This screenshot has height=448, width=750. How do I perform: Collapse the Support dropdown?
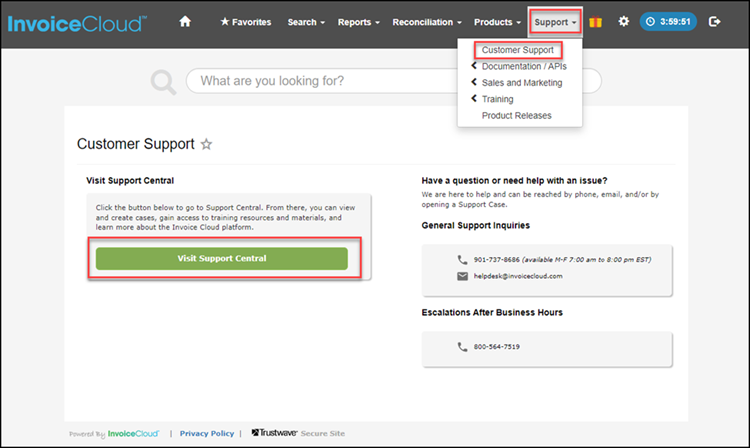pyautogui.click(x=555, y=22)
